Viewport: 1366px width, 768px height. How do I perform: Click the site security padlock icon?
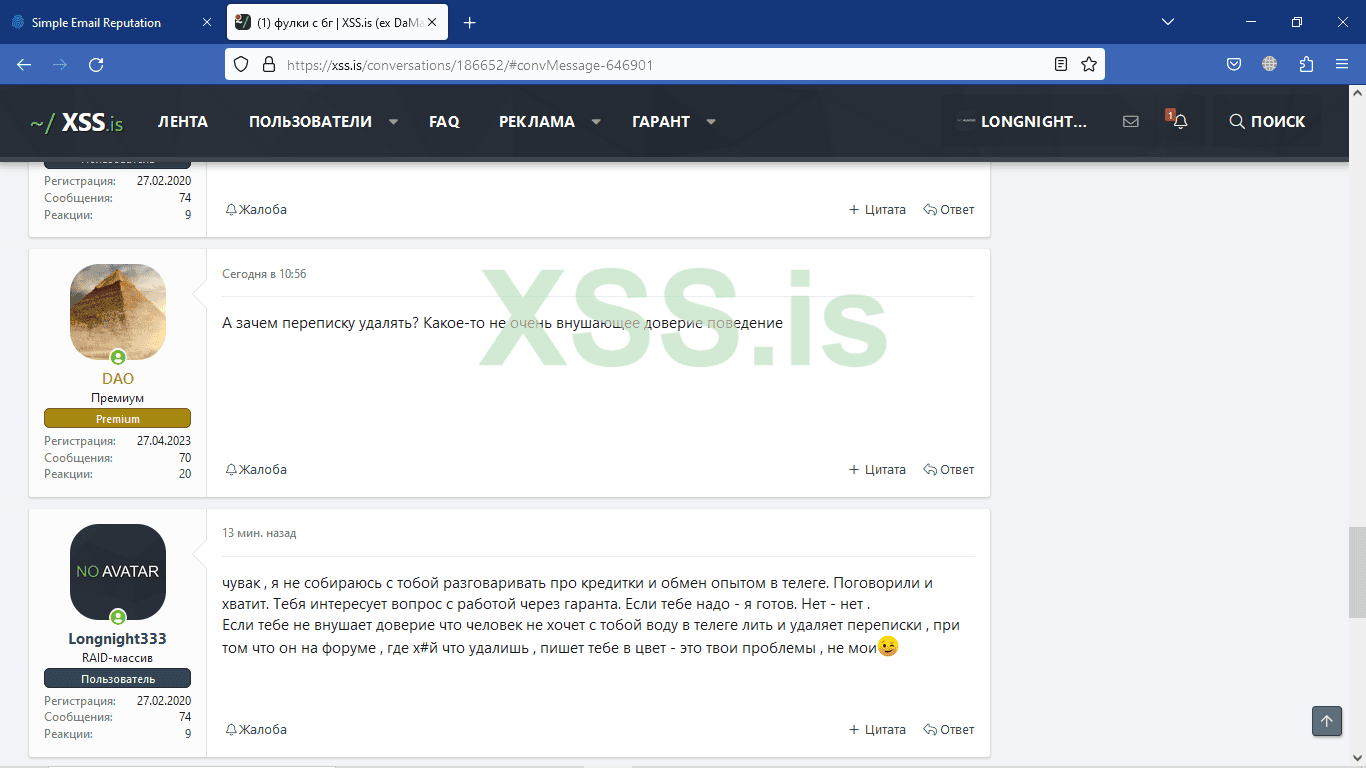[268, 64]
